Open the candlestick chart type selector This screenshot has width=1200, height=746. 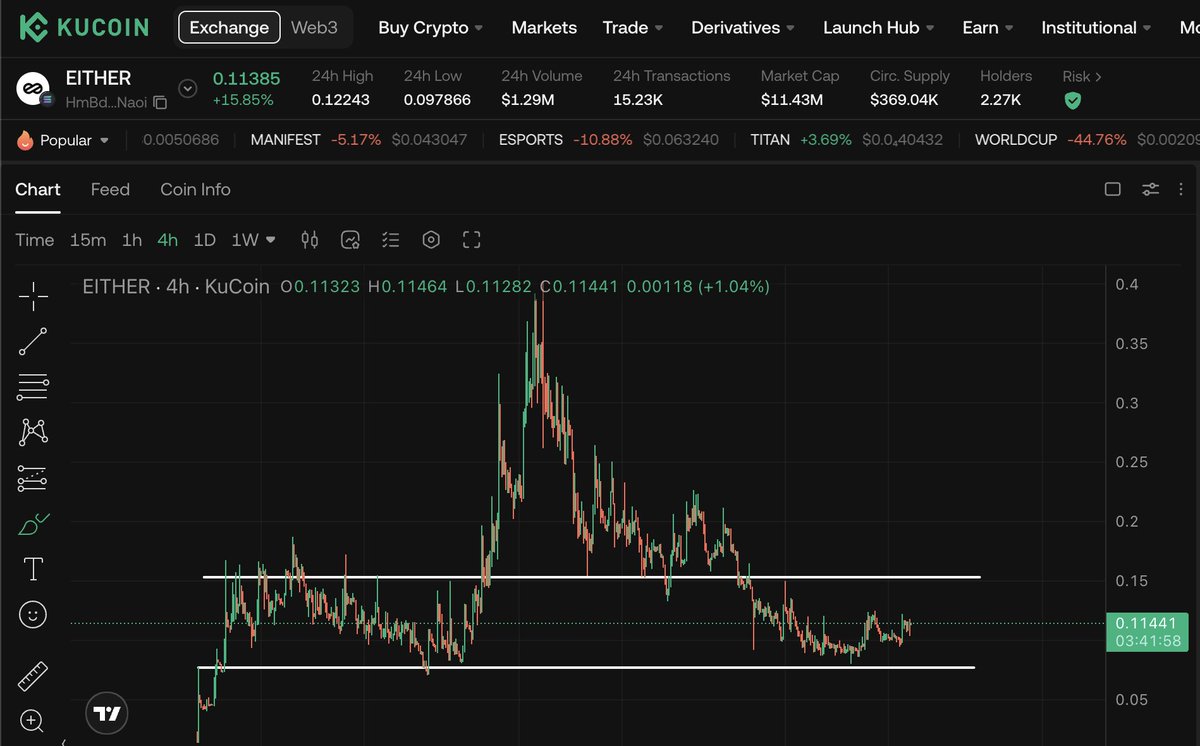(x=310, y=240)
